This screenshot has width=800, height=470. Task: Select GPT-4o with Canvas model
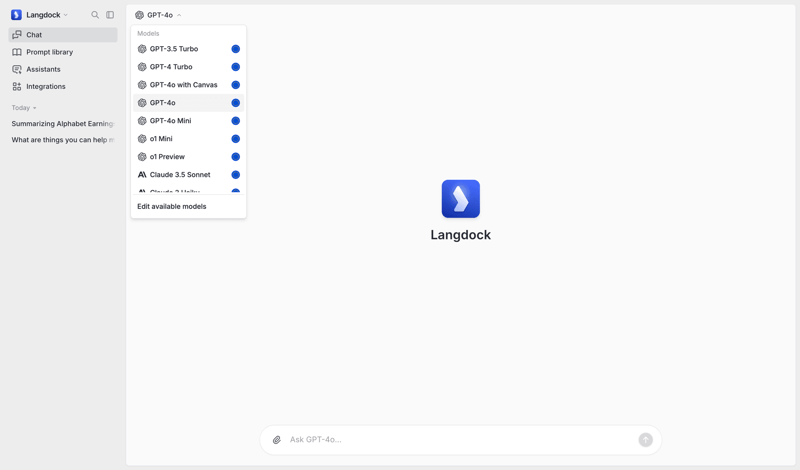pyautogui.click(x=188, y=85)
